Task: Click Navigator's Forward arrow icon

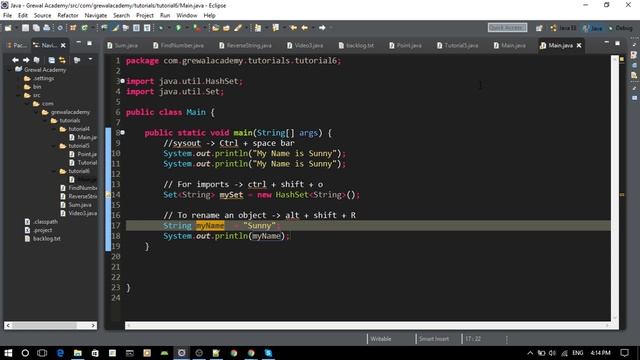Action: 26,60
